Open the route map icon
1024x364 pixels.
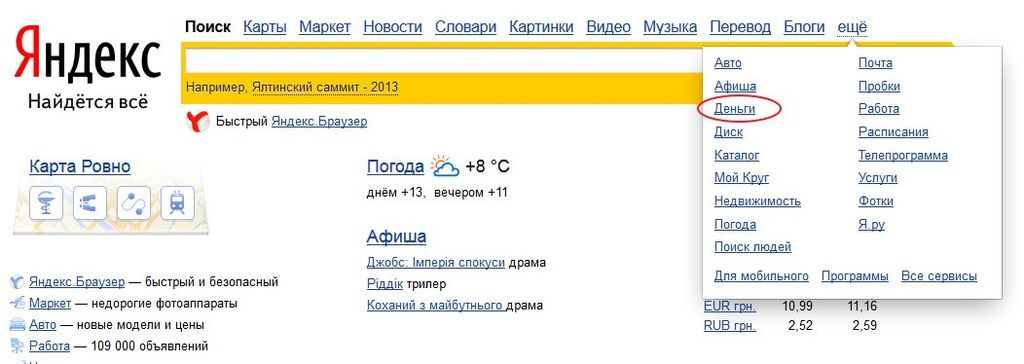click(134, 203)
